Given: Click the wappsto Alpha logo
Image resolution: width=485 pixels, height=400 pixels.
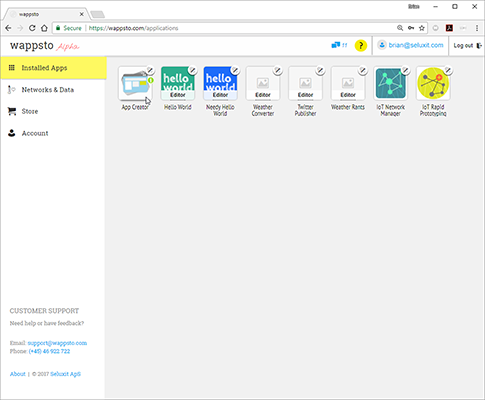Looking at the screenshot, I should click(x=45, y=46).
